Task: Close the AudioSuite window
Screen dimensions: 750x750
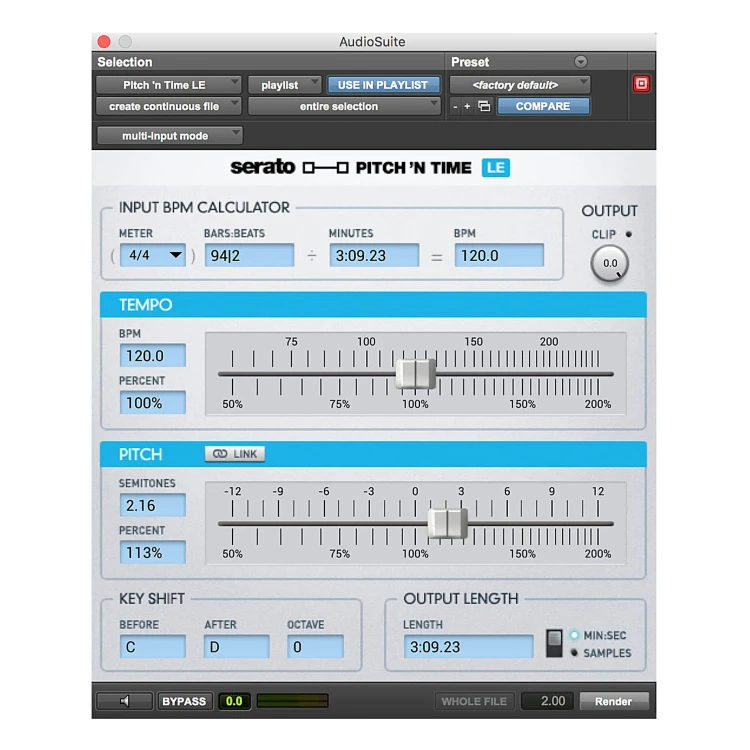Action: (104, 42)
